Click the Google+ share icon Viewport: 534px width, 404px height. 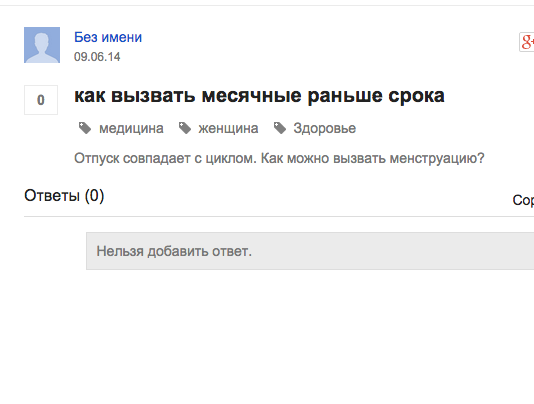[527, 42]
